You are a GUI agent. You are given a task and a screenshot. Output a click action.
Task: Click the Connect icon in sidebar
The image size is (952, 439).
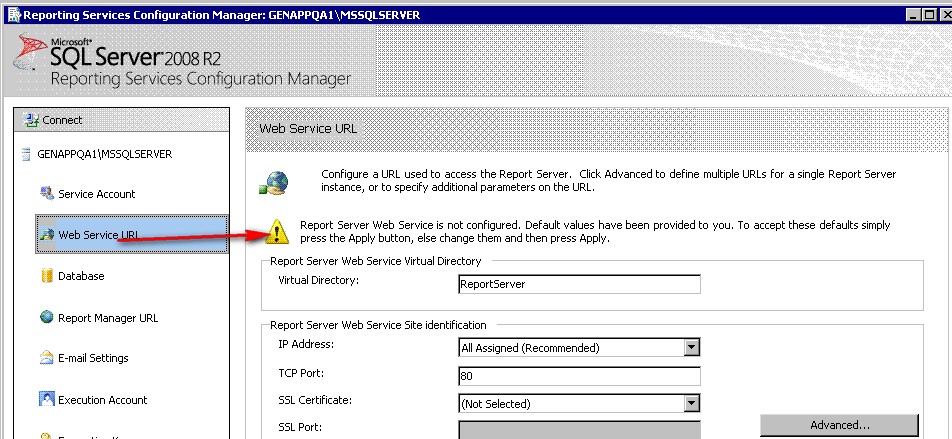coord(30,120)
